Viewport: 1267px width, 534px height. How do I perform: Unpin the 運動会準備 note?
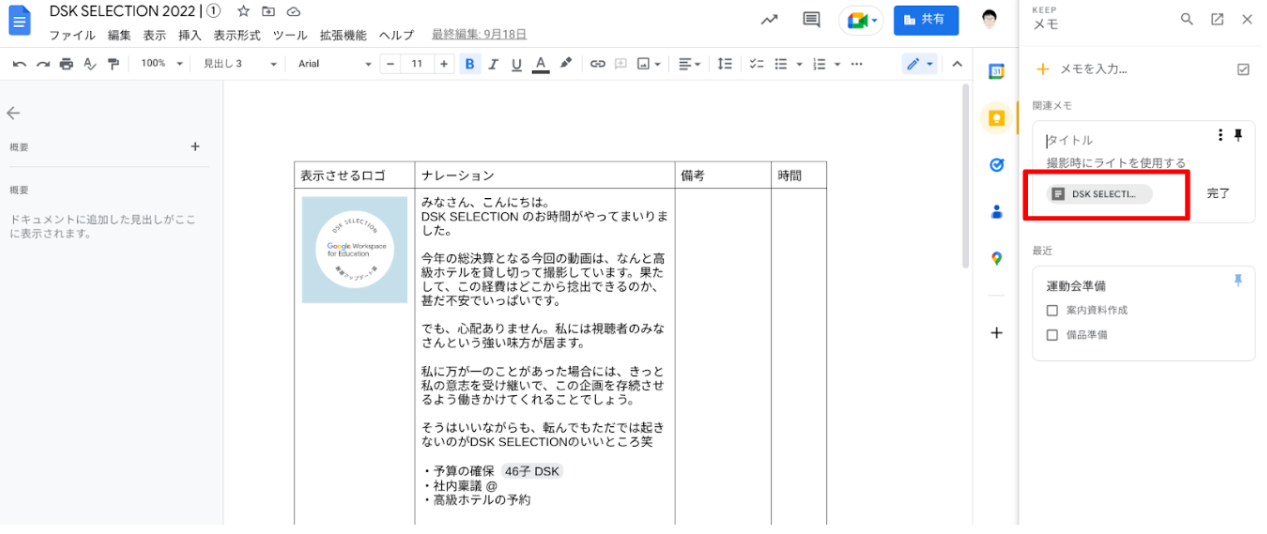pyautogui.click(x=1238, y=281)
